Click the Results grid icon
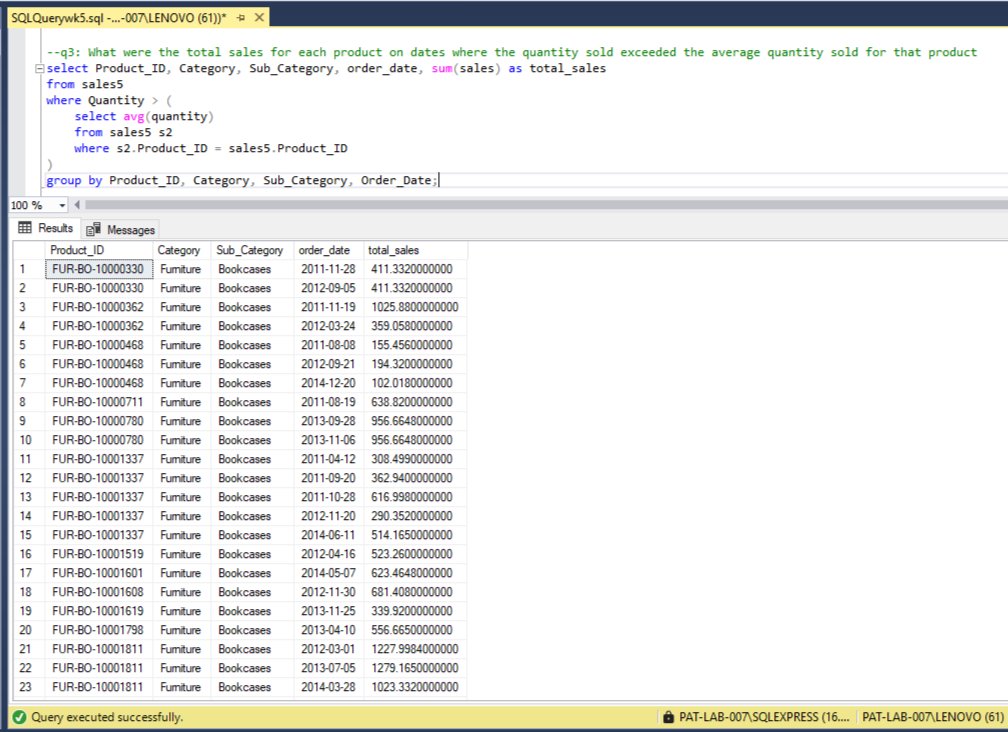The height and width of the screenshot is (732, 1008). pos(25,228)
